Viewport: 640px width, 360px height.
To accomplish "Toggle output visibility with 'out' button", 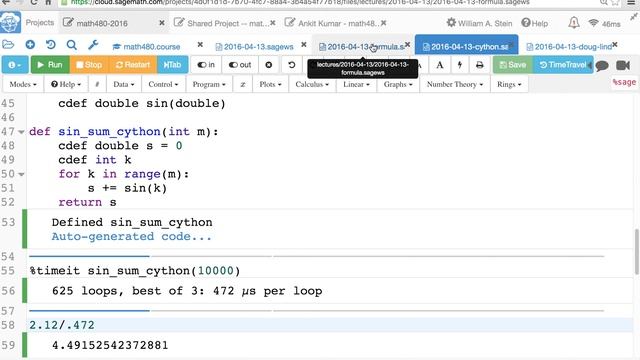I will 240,65.
